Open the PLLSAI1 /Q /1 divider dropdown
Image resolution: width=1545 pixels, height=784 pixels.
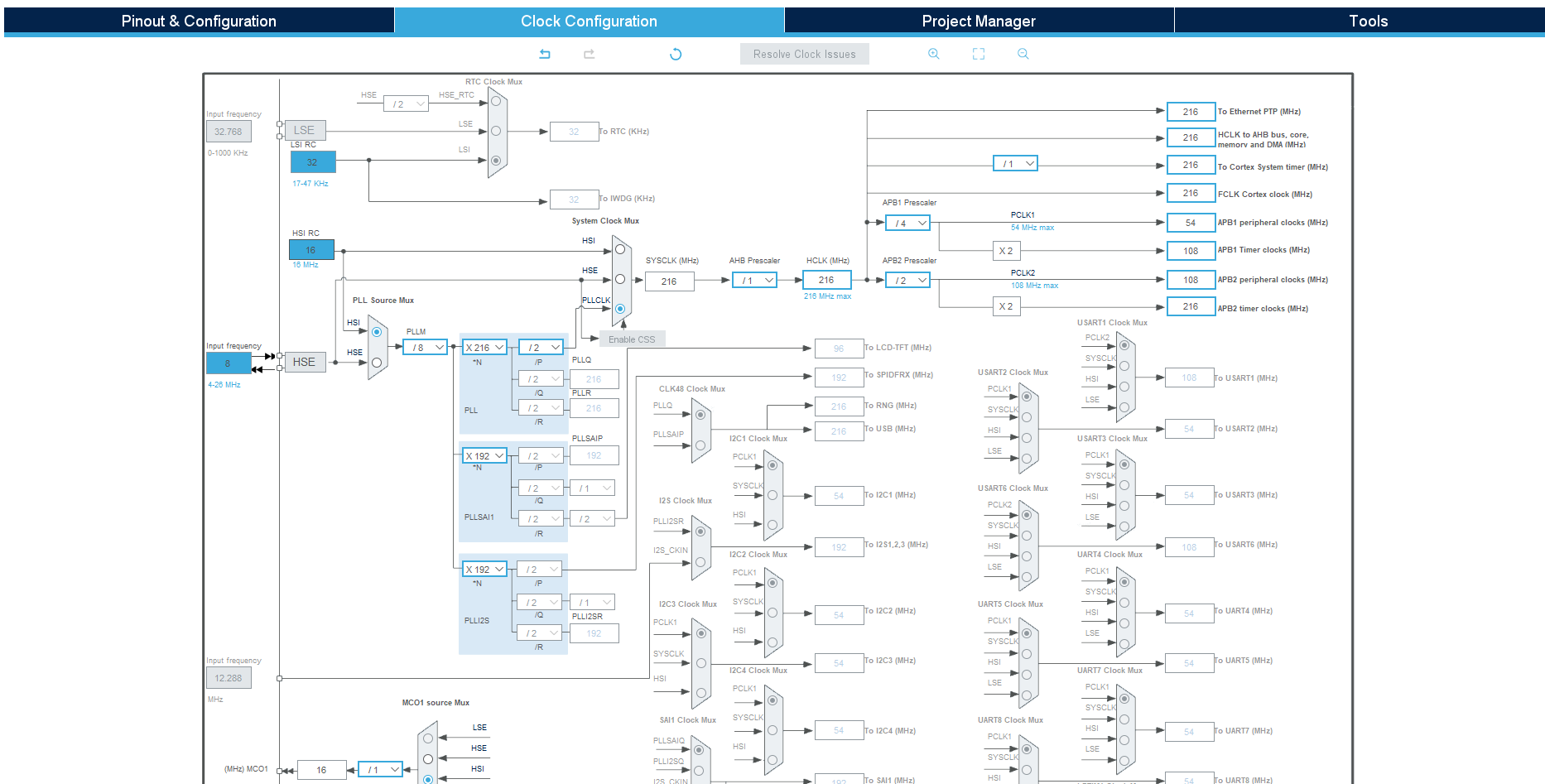pyautogui.click(x=593, y=488)
